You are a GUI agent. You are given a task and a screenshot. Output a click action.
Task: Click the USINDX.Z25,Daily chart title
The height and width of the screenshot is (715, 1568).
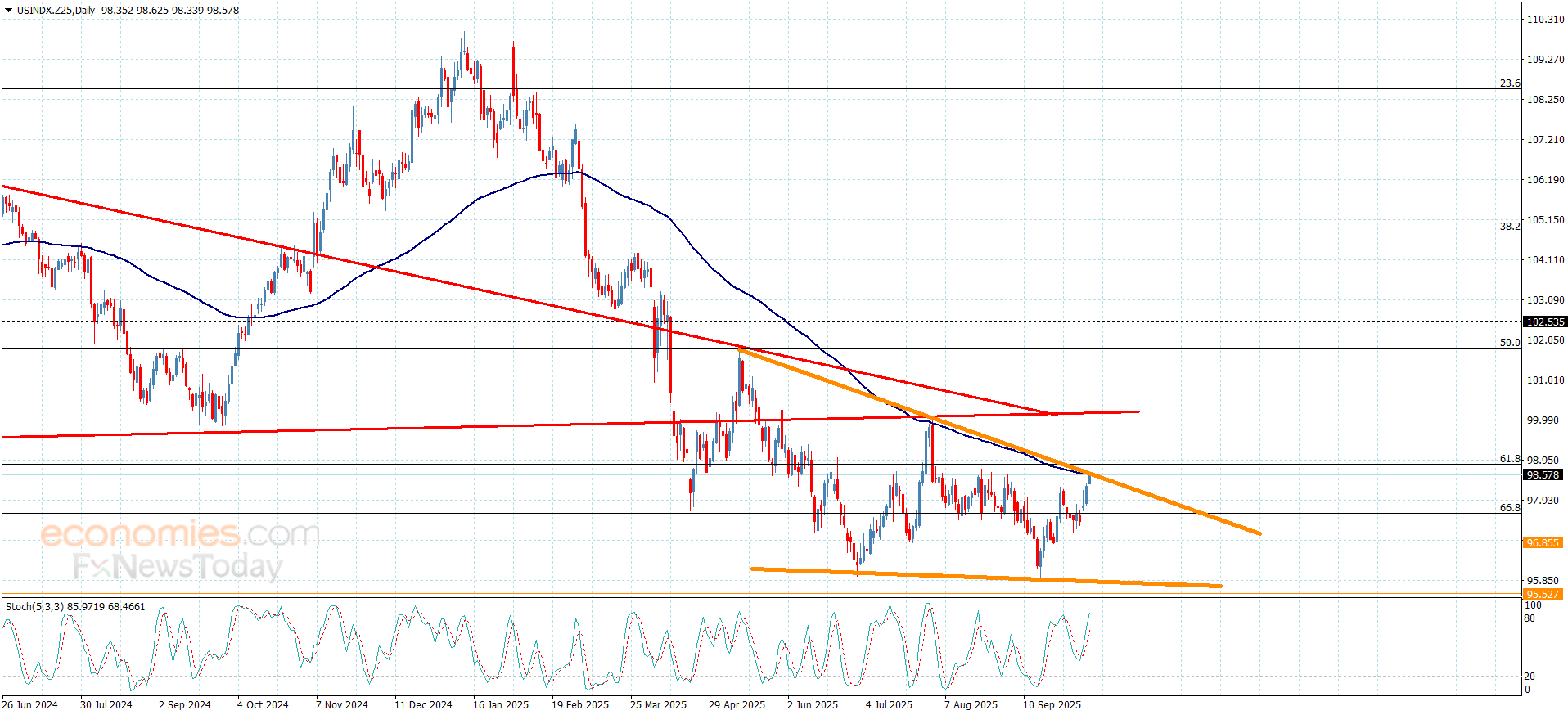(56, 11)
